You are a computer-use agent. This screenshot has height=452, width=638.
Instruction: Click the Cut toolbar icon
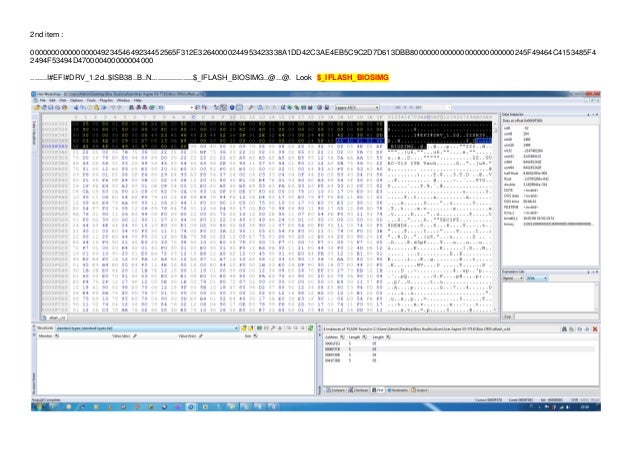click(76, 107)
